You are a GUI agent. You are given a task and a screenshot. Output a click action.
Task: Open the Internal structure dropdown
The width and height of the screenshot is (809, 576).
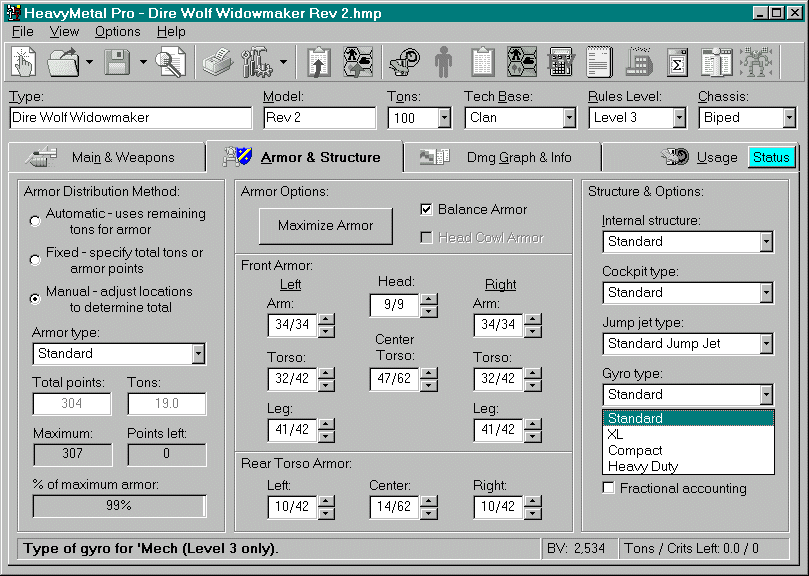[766, 242]
